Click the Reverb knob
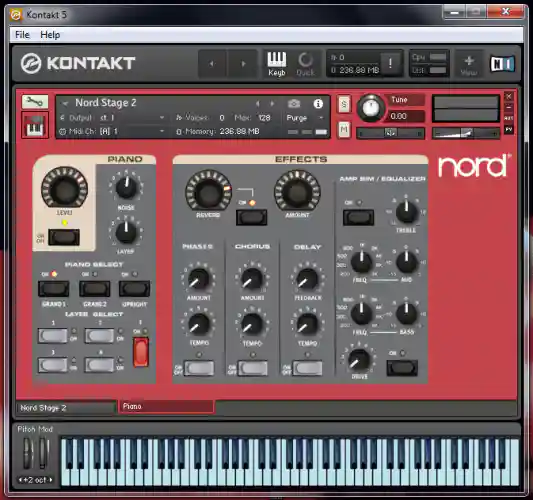 208,192
